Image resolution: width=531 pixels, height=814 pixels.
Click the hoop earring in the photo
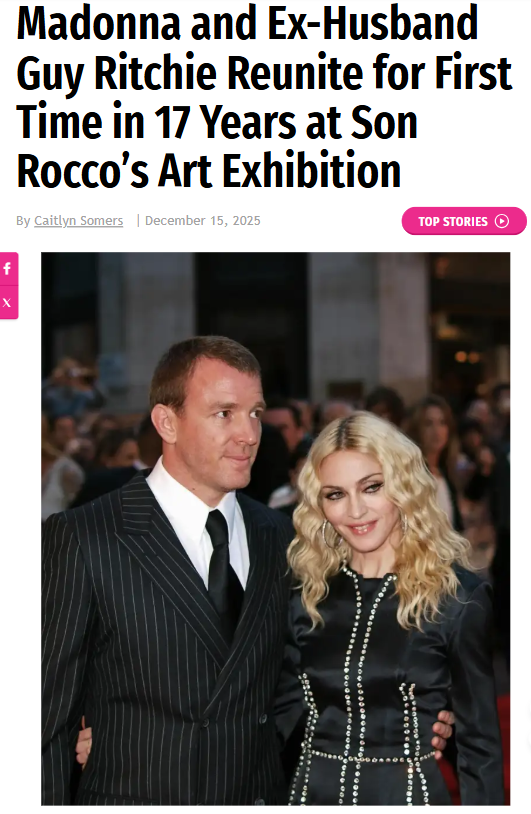click(329, 534)
